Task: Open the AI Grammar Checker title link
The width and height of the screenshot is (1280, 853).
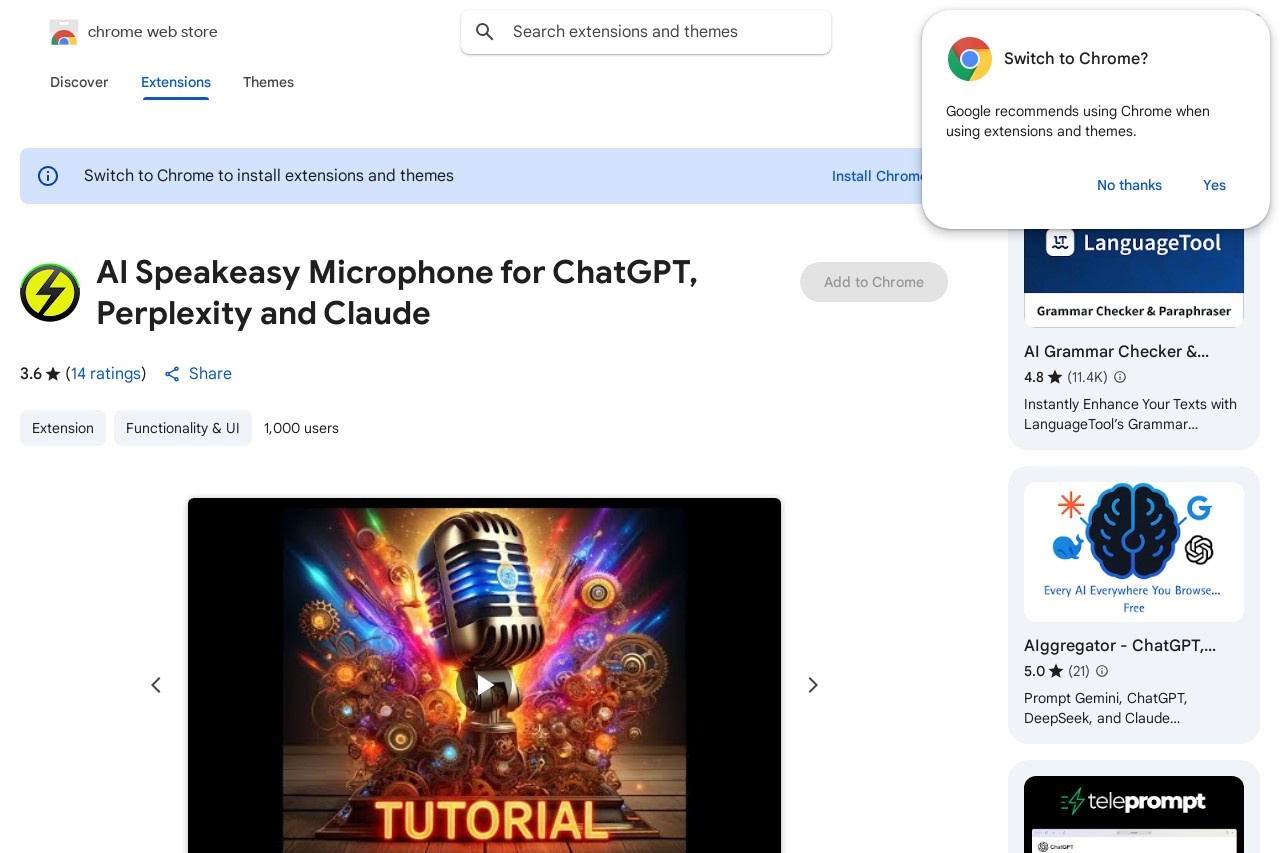Action: (x=1116, y=352)
